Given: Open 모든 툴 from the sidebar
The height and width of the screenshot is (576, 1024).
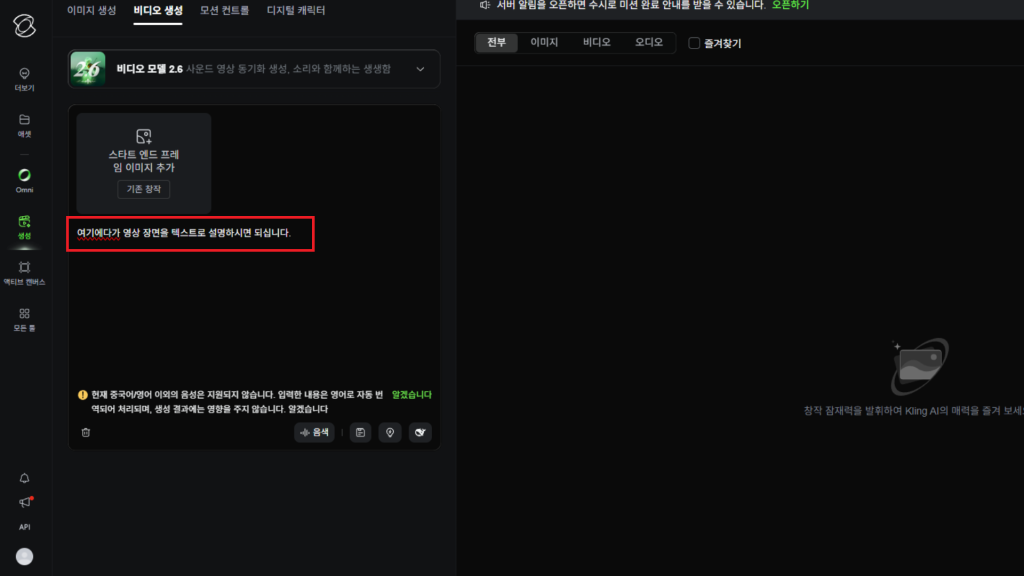Looking at the screenshot, I should [x=24, y=318].
